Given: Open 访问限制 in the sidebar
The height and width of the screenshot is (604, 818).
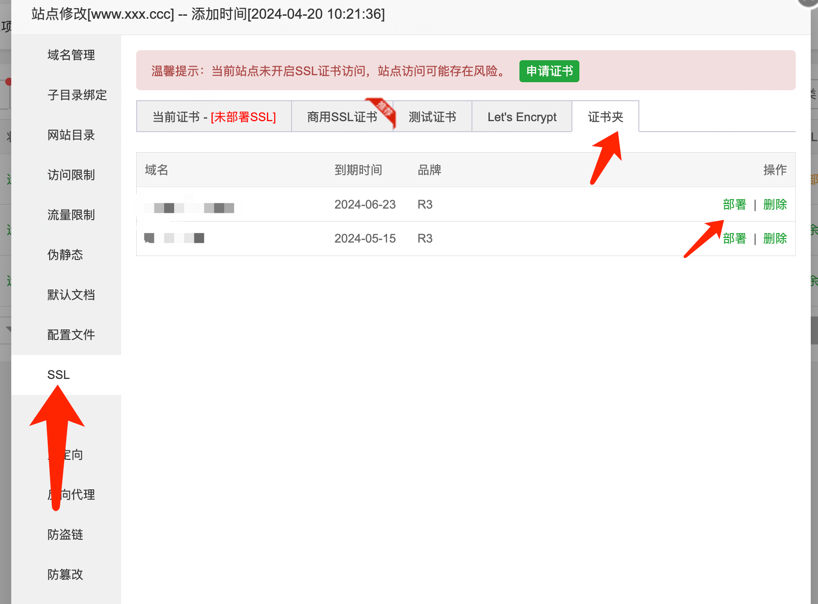Looking at the screenshot, I should coord(71,175).
